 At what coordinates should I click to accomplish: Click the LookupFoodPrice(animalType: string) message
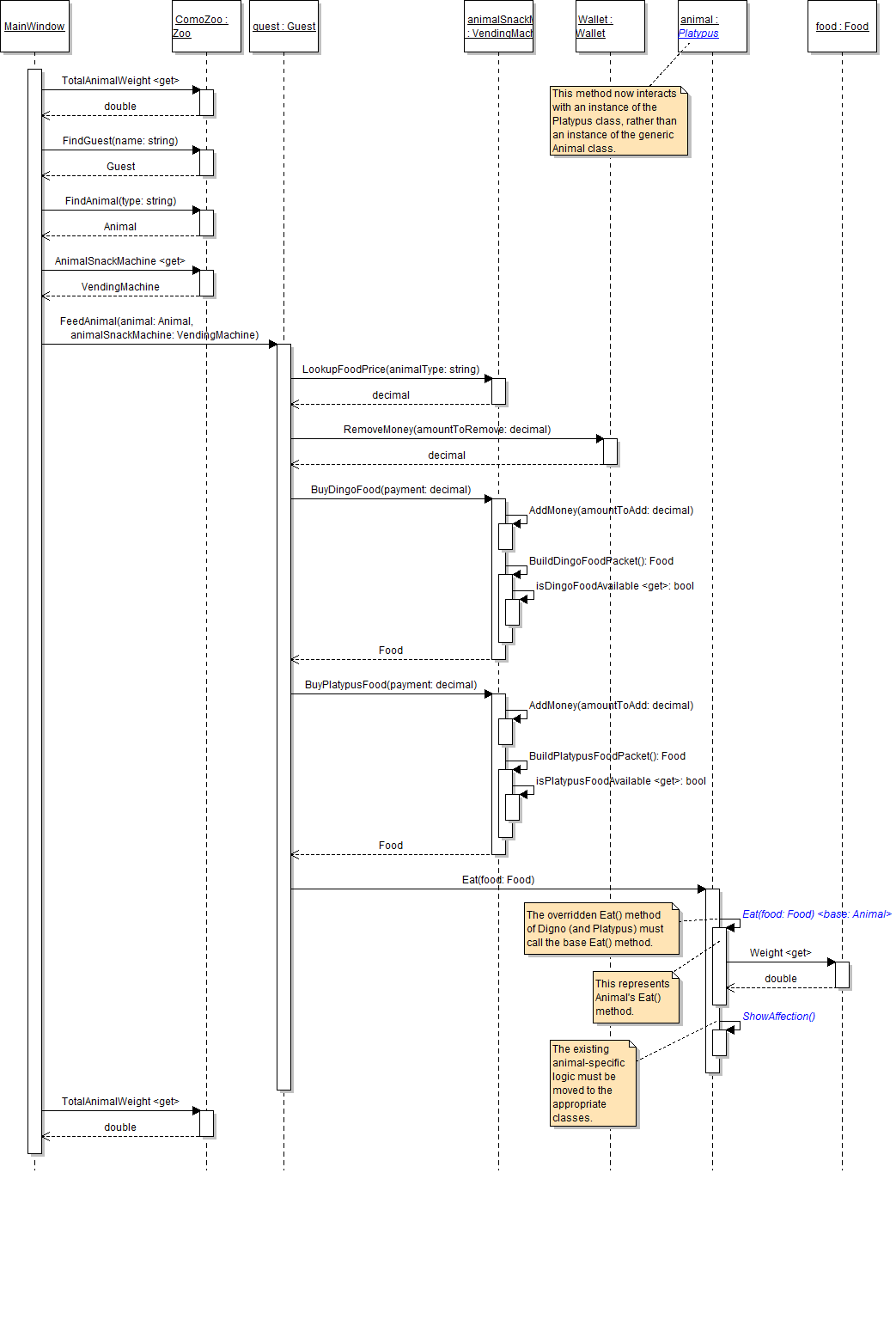pos(391,370)
